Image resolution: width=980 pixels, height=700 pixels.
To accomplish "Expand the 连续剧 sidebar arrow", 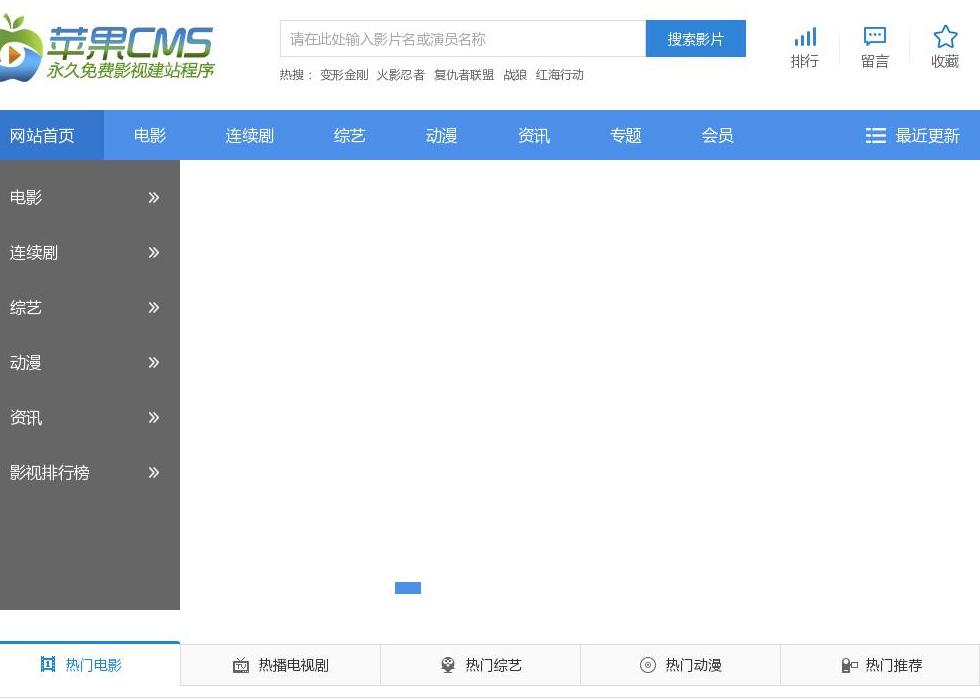I will [154, 252].
